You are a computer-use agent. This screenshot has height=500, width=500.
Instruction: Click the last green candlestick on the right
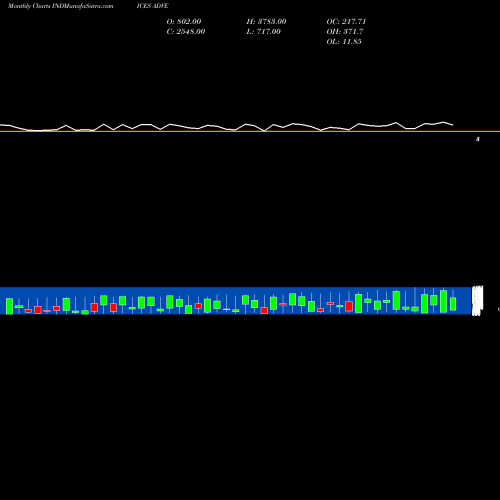(x=453, y=303)
